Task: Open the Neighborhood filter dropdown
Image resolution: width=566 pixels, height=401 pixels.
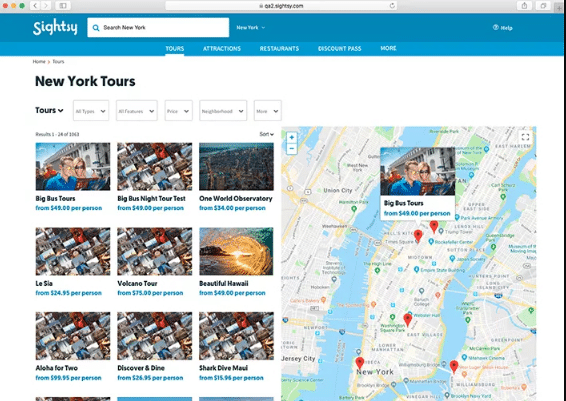Action: coord(223,110)
